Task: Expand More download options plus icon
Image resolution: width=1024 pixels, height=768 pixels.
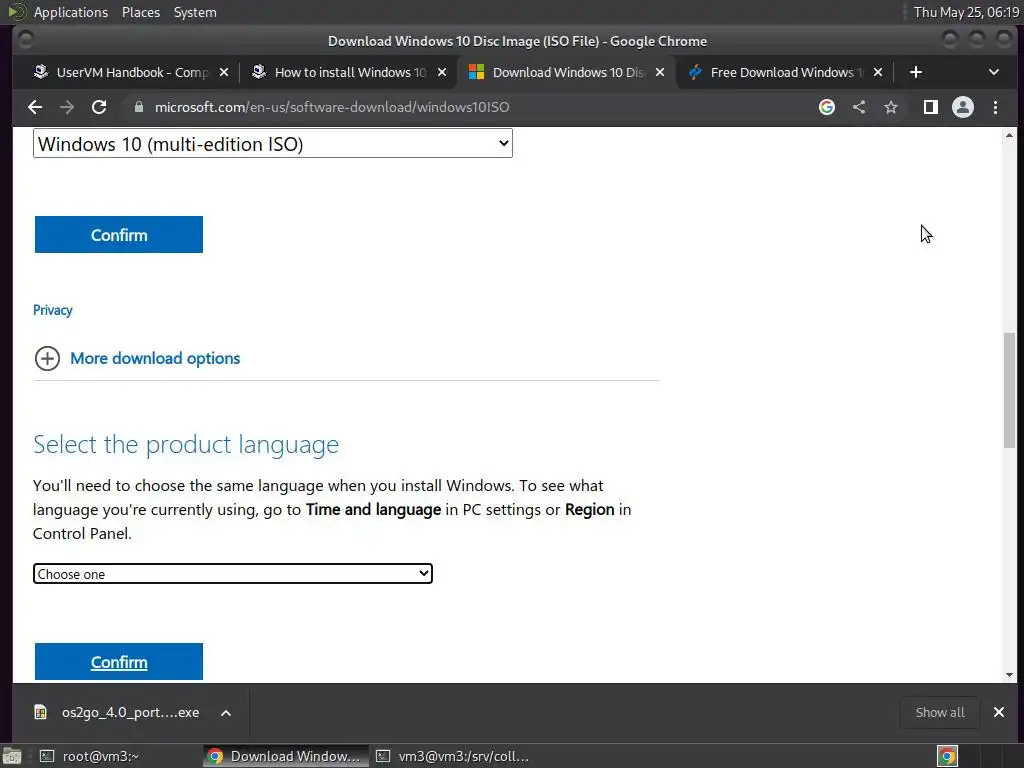Action: (47, 359)
